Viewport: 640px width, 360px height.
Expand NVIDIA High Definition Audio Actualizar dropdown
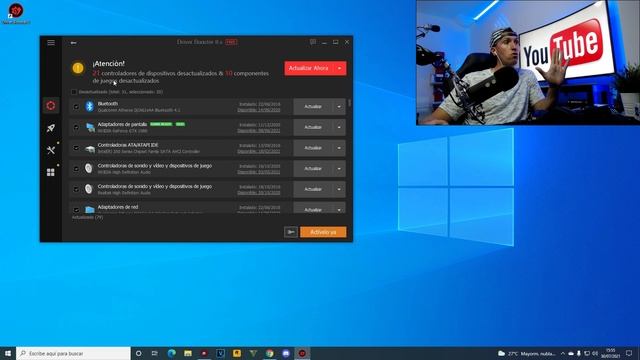[339, 169]
